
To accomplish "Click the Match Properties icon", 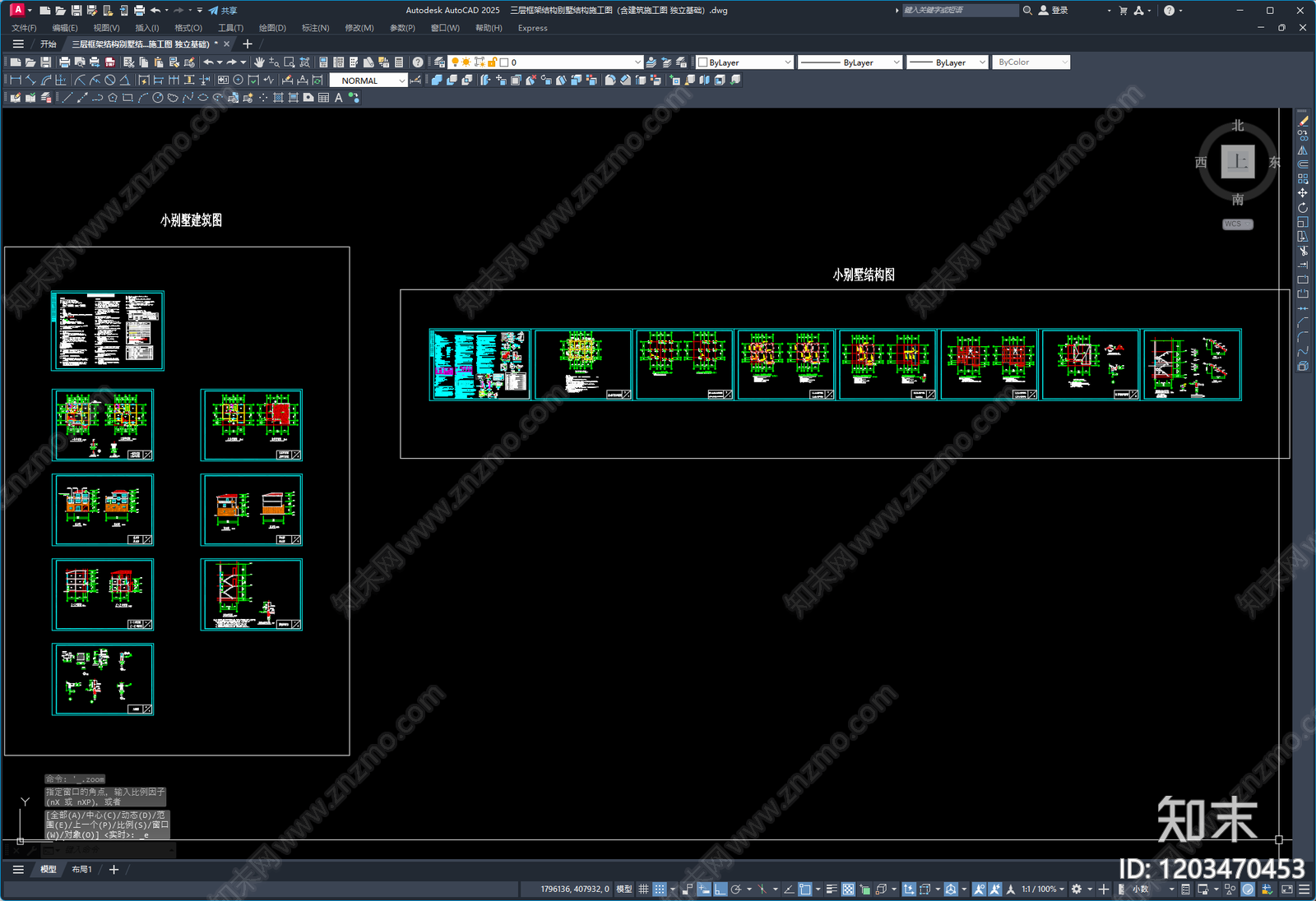I will coord(190,62).
